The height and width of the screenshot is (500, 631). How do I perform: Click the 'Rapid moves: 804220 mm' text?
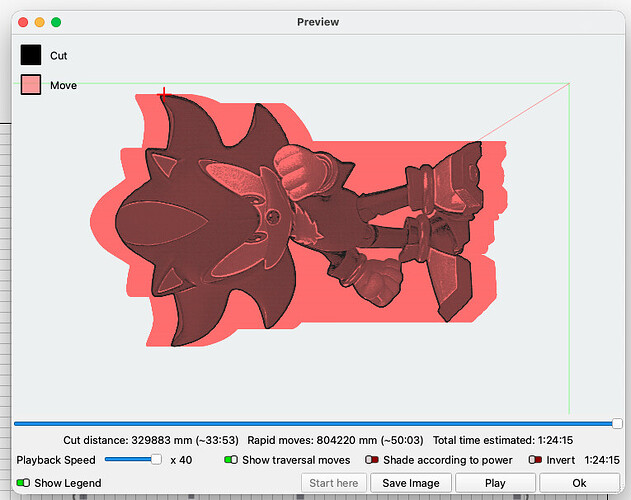(312, 440)
